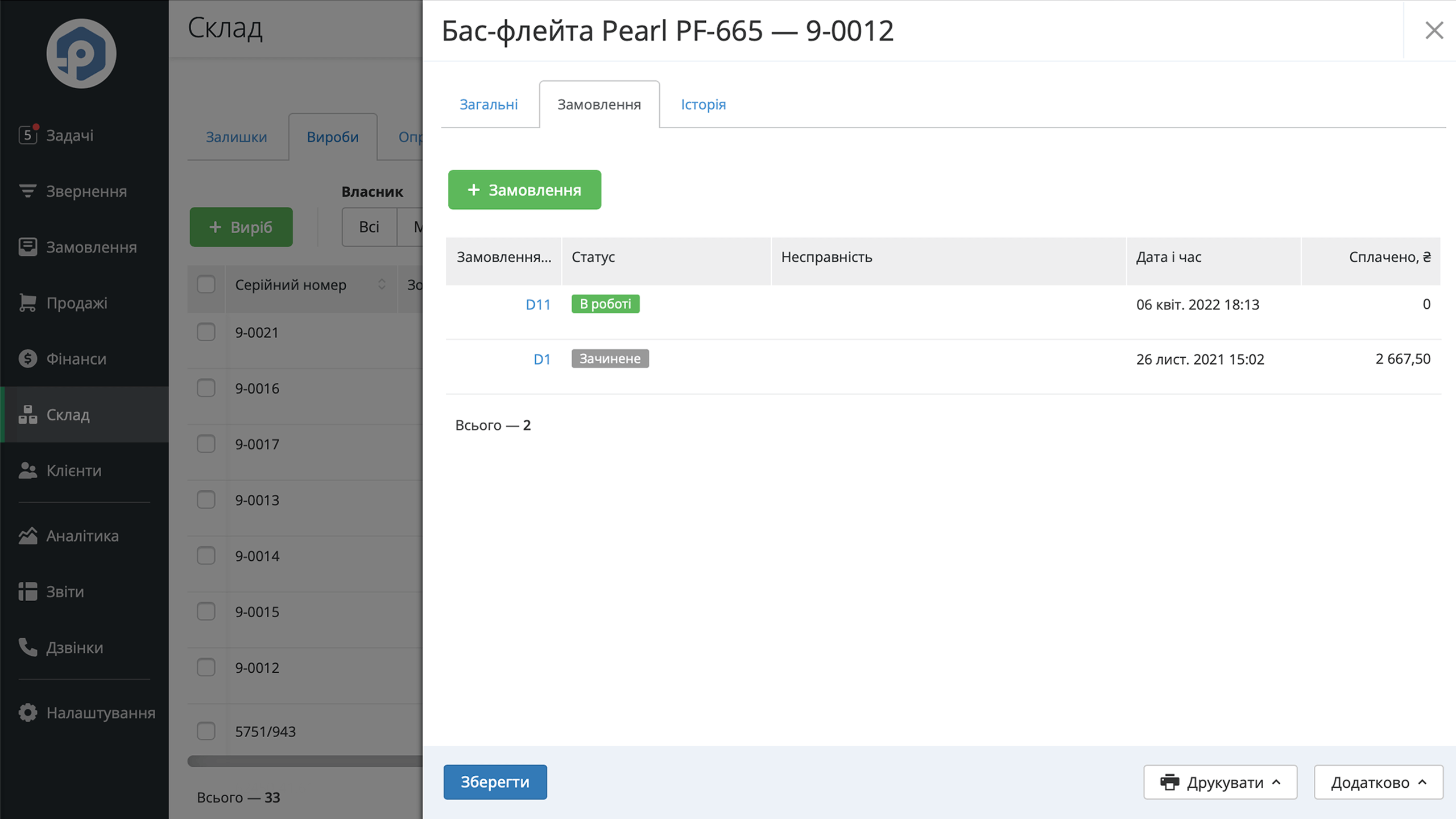
Task: Check the row 9-0012 checkbox
Action: (206, 667)
